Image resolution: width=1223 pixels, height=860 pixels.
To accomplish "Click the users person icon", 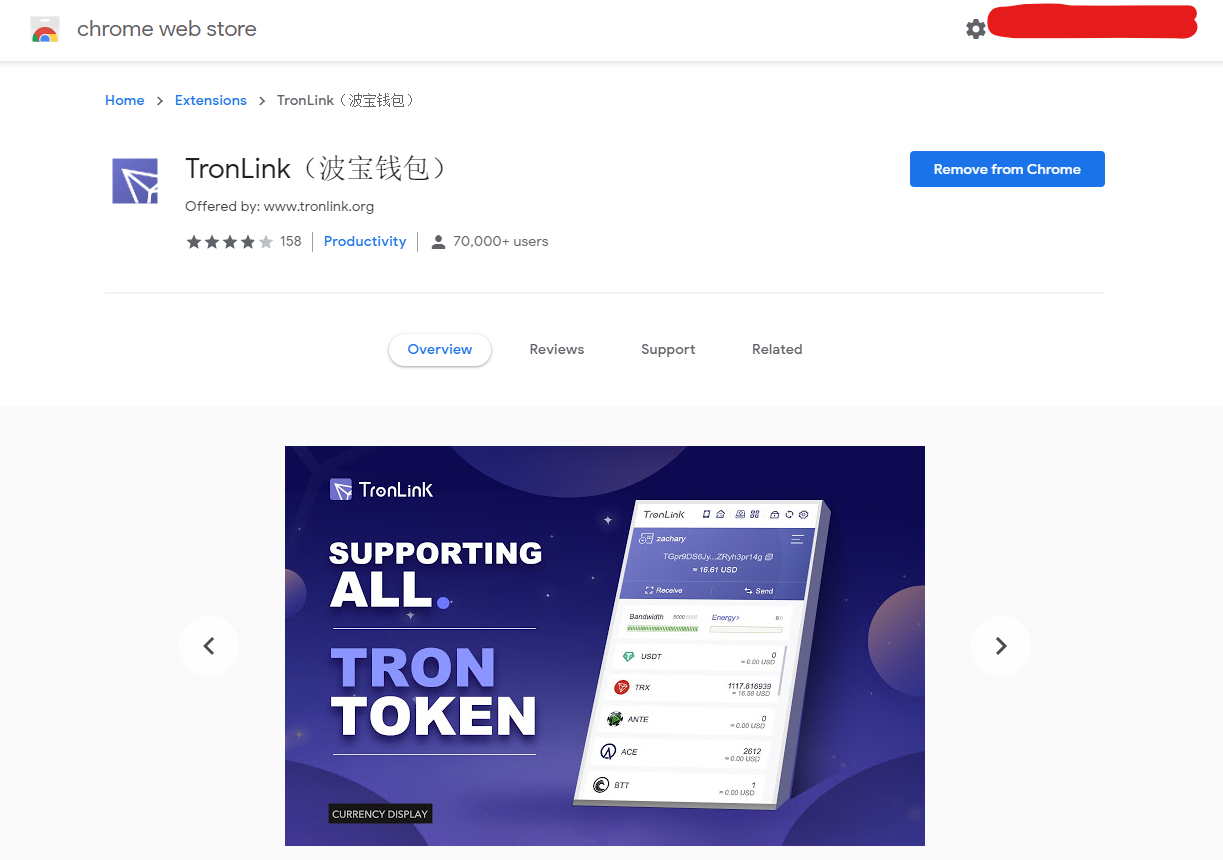I will pos(438,242).
